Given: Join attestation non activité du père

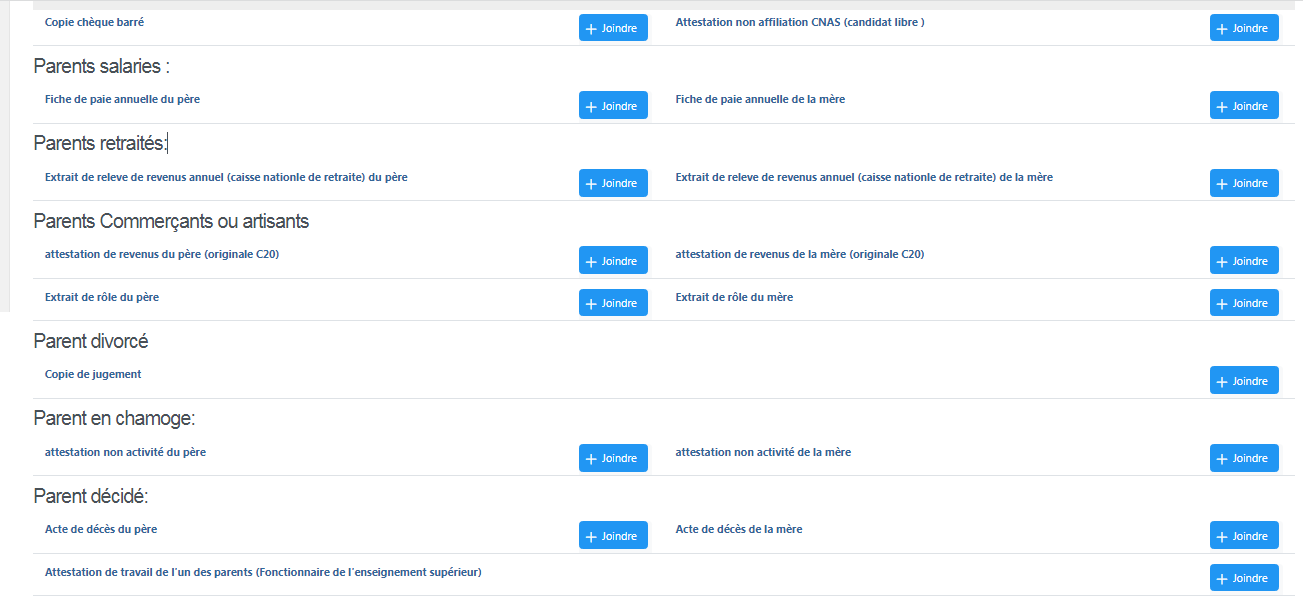Looking at the screenshot, I should tap(613, 458).
